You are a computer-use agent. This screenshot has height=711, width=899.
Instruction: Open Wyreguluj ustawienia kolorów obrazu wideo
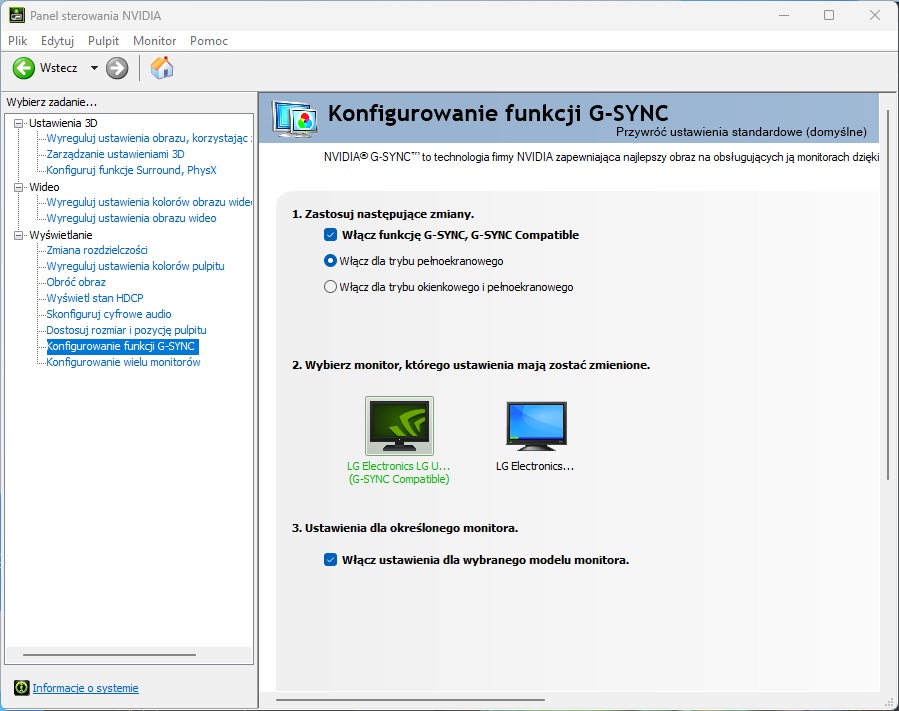tap(149, 202)
